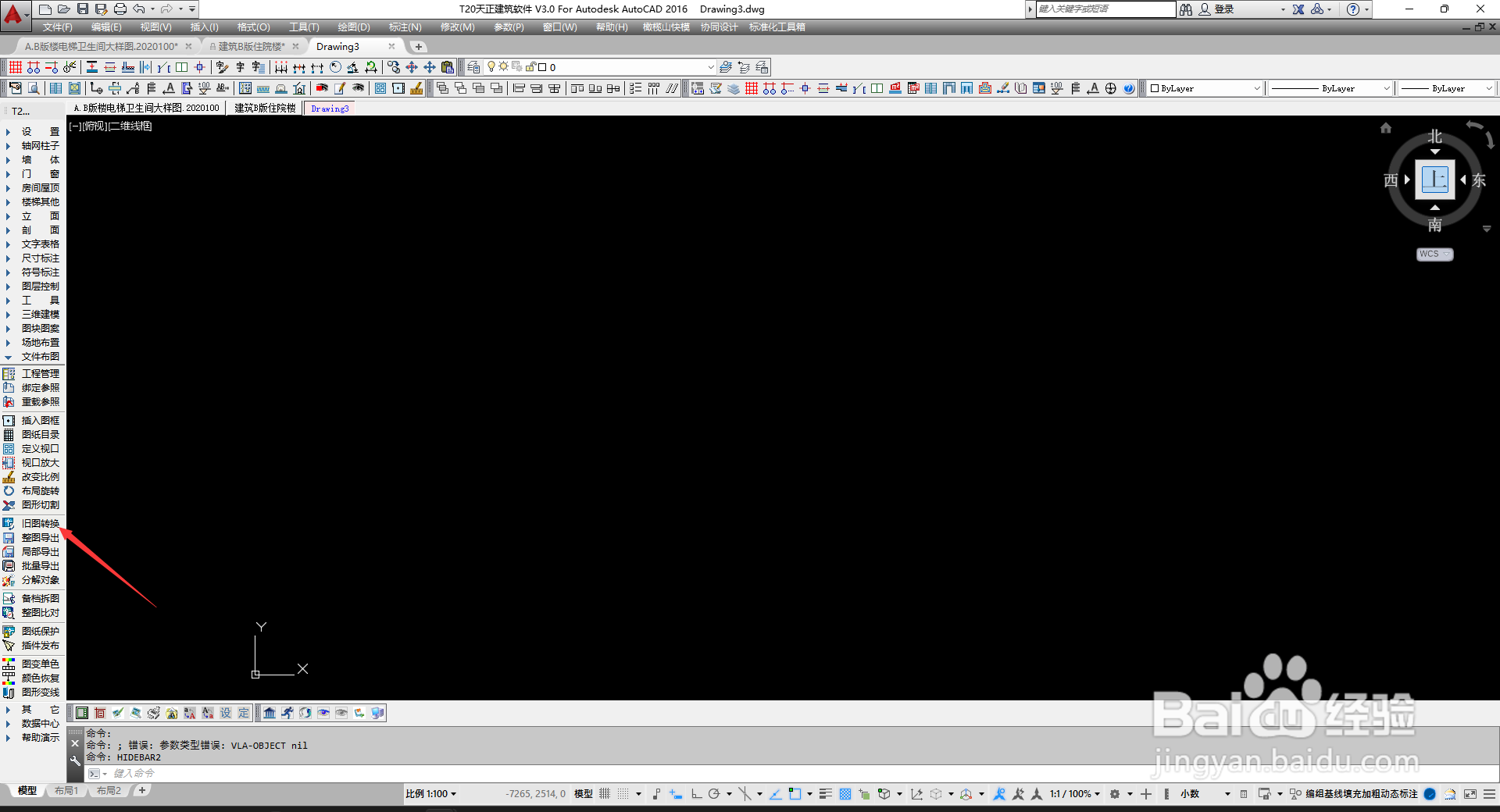The image size is (1500, 812).
Task: Click the 登录 sign-in button
Action: [1216, 9]
